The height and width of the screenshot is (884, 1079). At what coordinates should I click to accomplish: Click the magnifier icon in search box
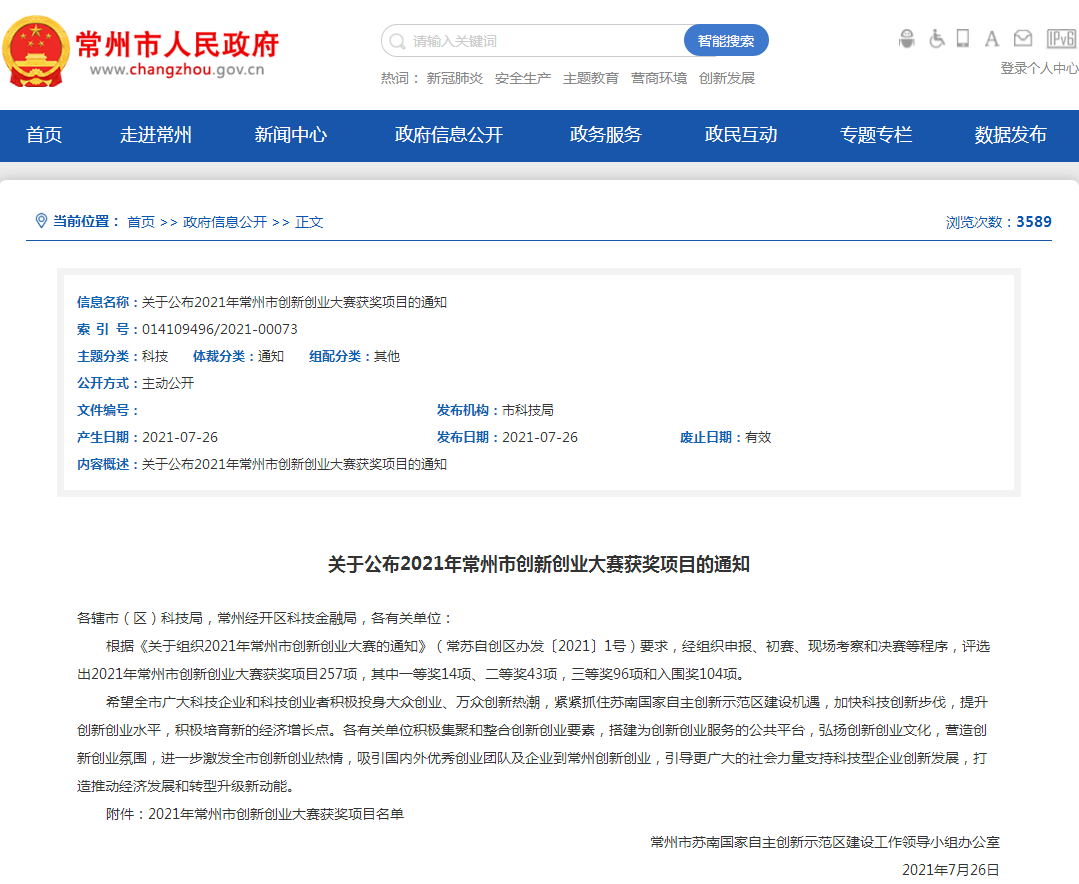(x=397, y=41)
